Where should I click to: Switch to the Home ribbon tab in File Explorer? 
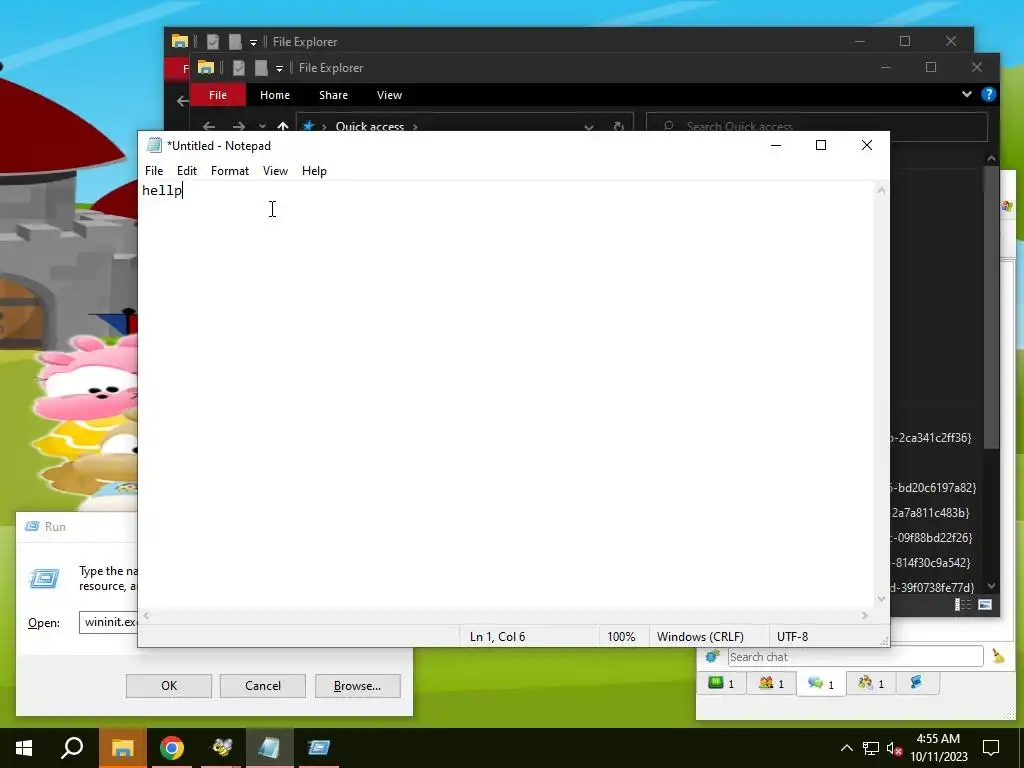click(275, 95)
